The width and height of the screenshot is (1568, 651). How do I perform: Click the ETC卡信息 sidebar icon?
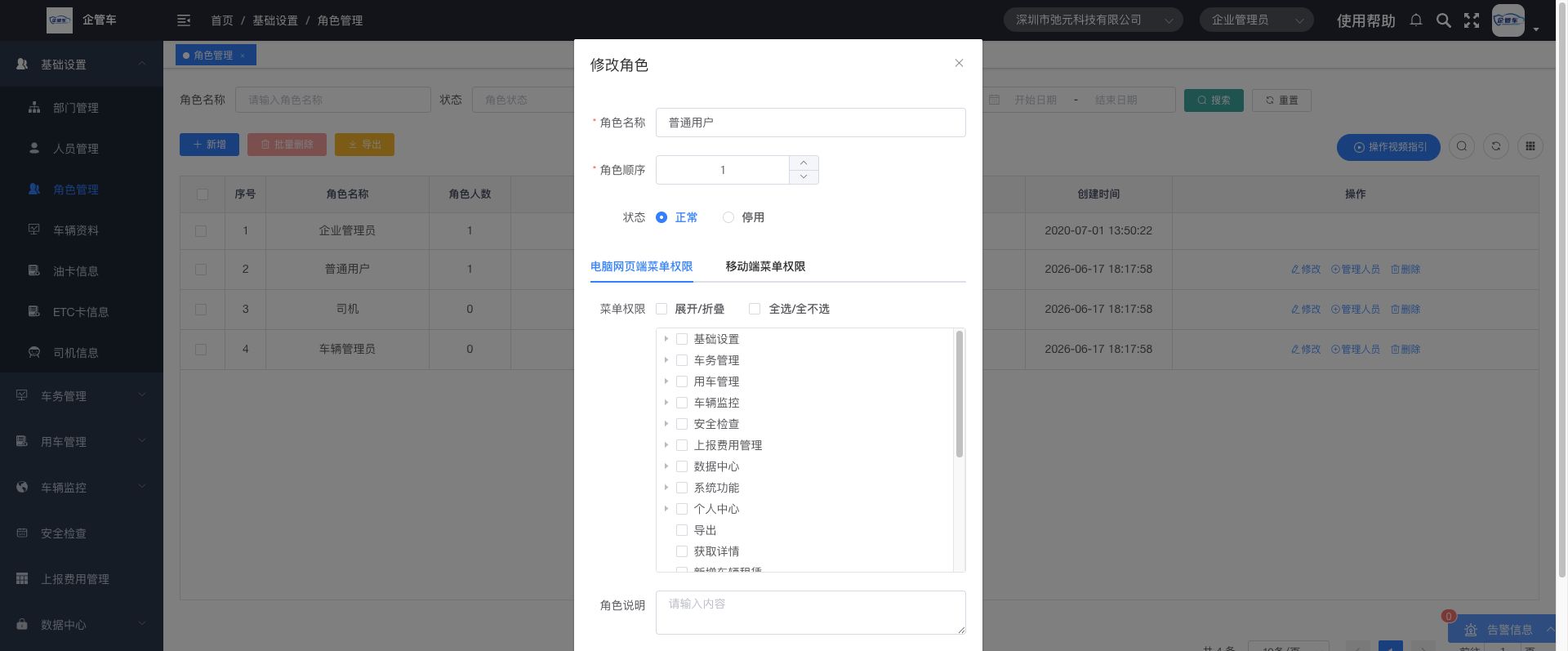click(34, 311)
